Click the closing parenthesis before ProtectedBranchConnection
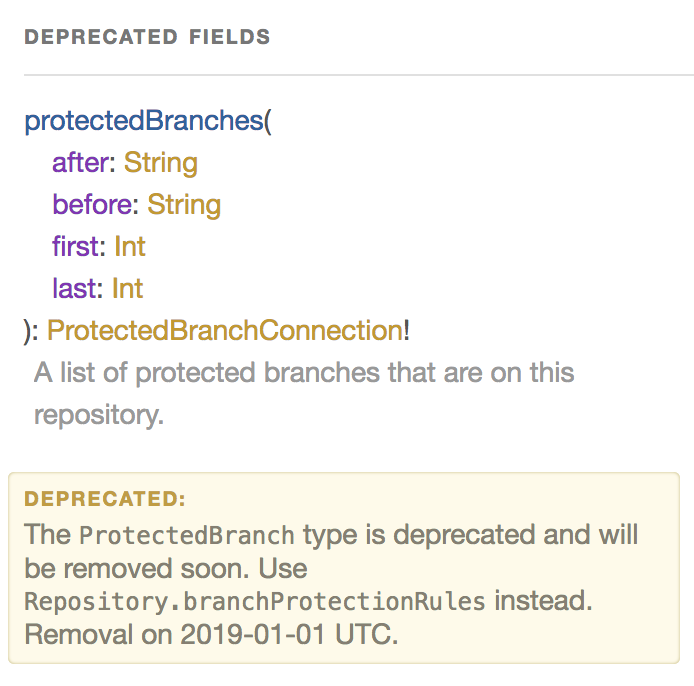This screenshot has width=694, height=686. (28, 331)
